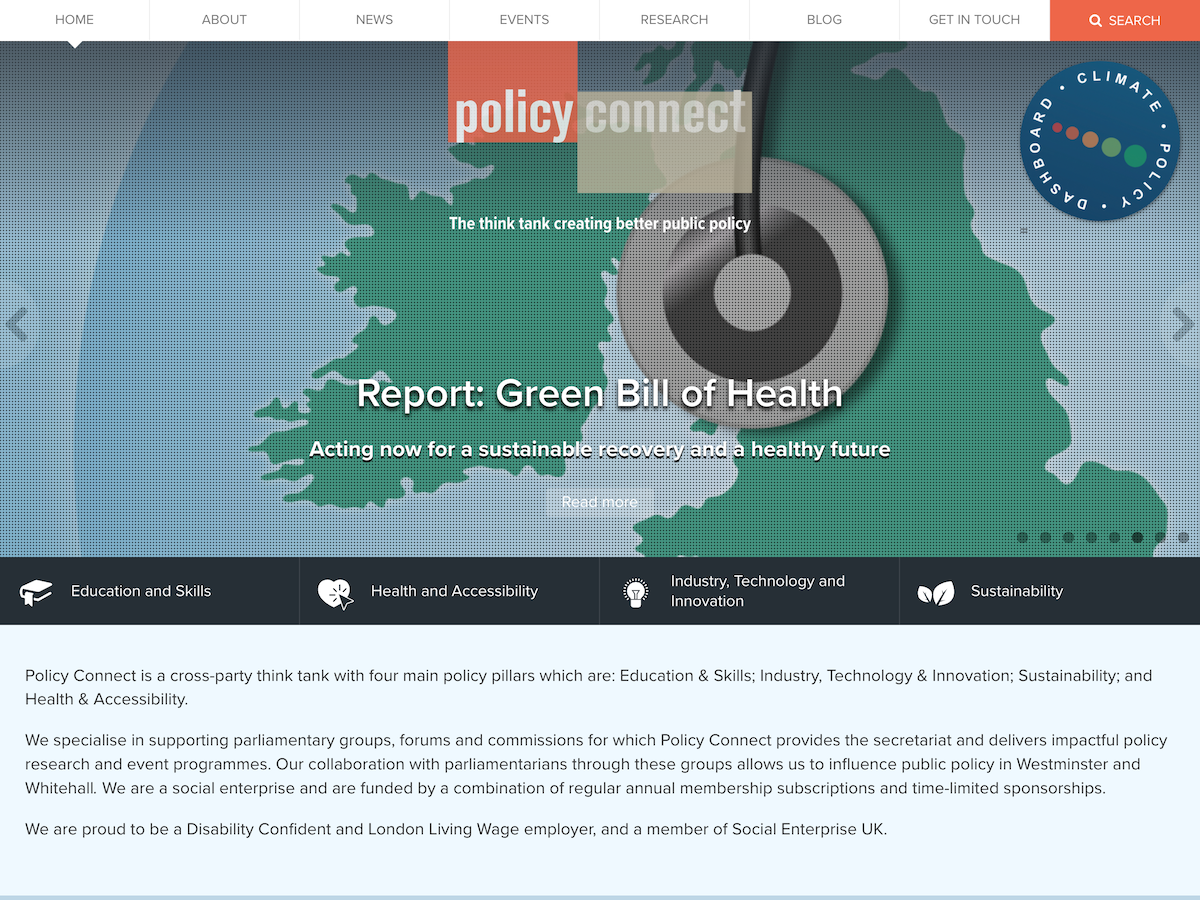Advance to the next slide with the right arrow
This screenshot has width=1200, height=900.
pyautogui.click(x=1183, y=324)
